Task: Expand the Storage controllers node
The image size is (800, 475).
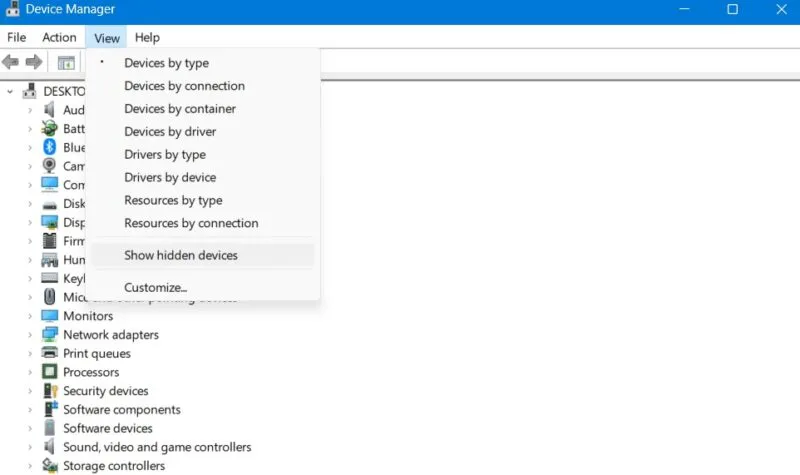Action: tap(30, 466)
